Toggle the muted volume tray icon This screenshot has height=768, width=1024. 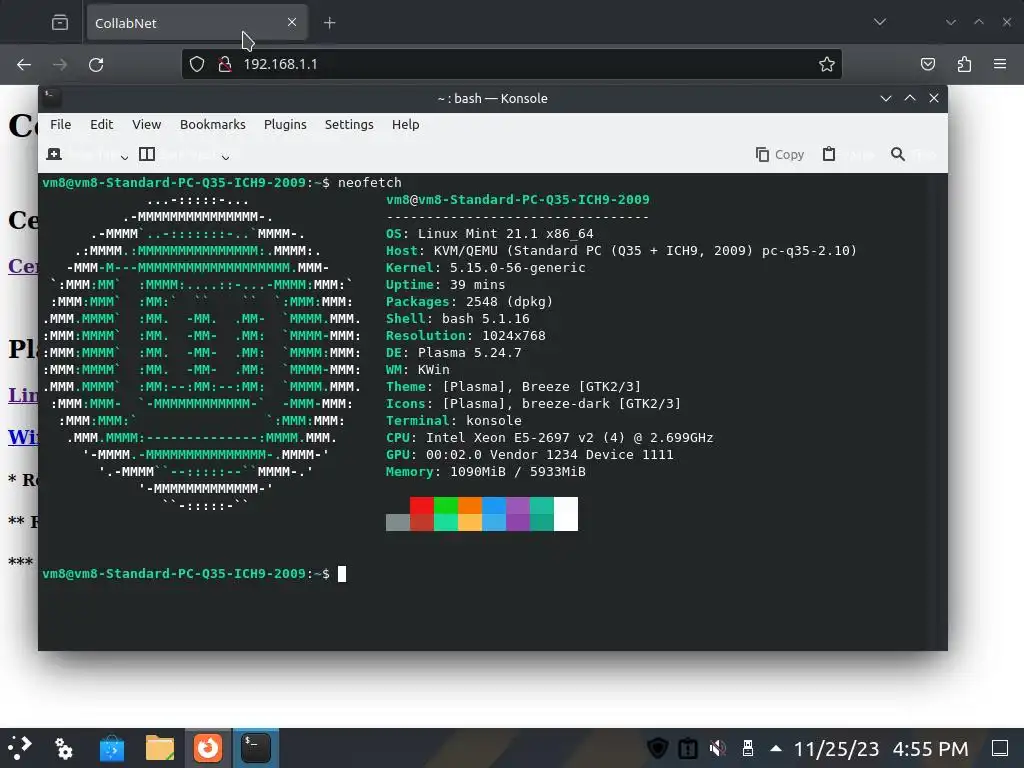[x=718, y=748]
